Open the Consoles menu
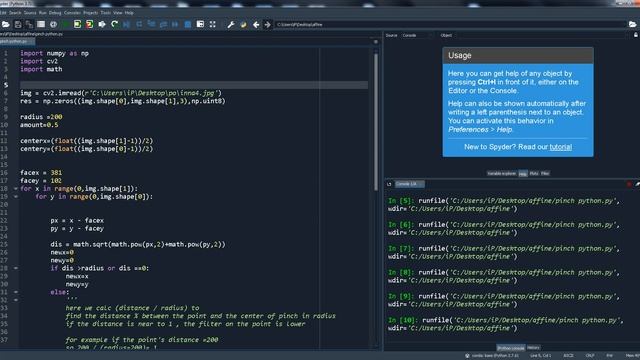This screenshot has width=640, height=360. (72, 13)
